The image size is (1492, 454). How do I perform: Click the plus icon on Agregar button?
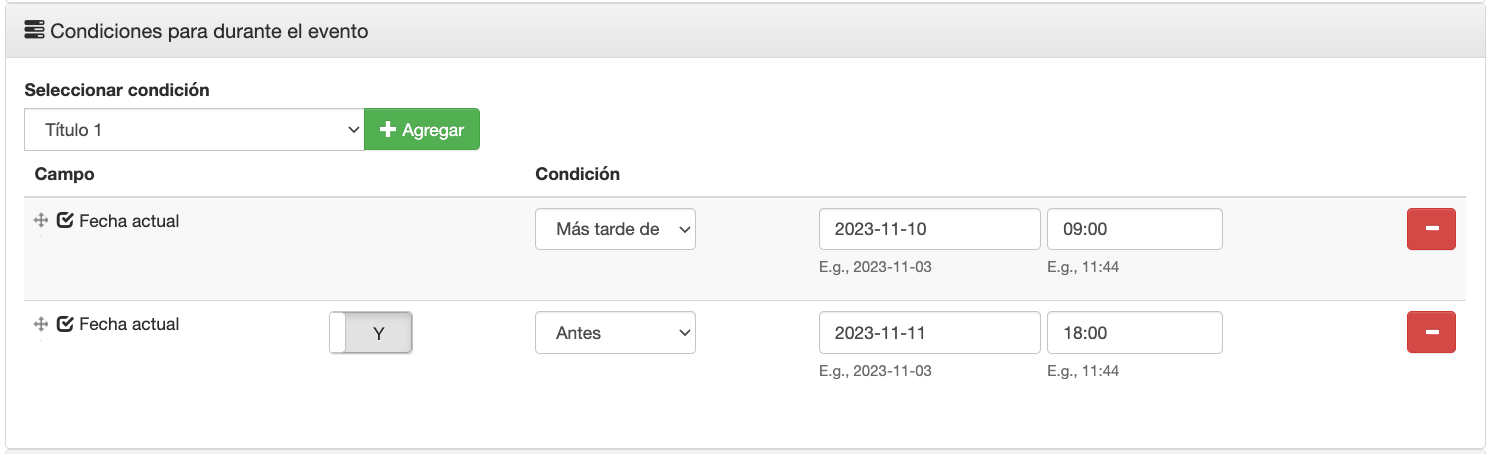click(390, 130)
